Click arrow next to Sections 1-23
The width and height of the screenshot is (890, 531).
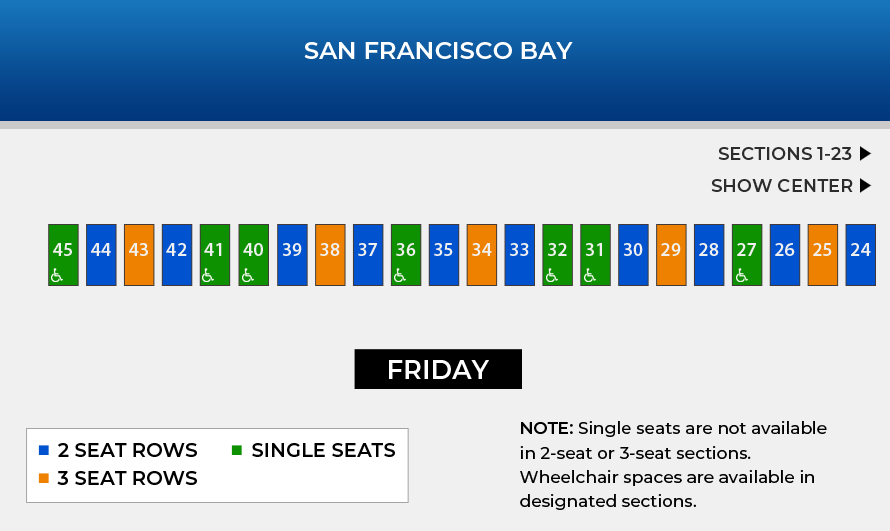click(865, 153)
